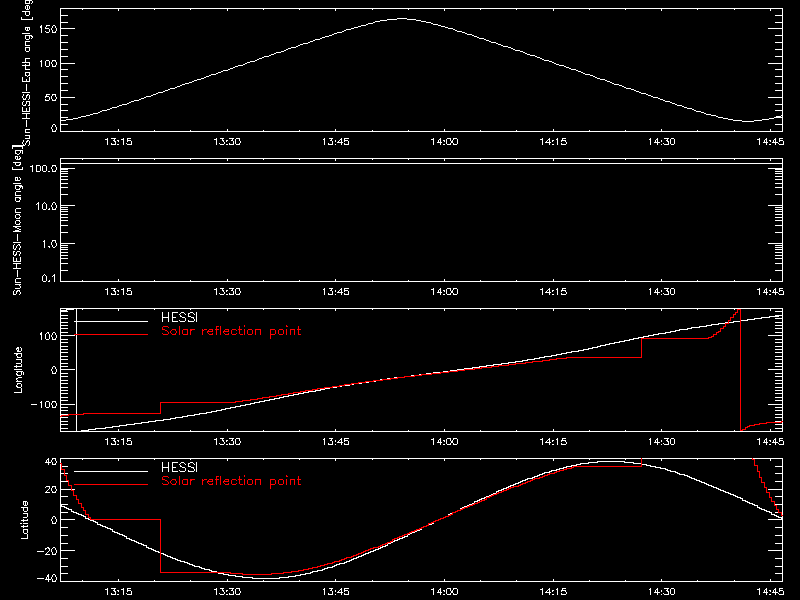Select HESSI legend label in Longitude plot

(179, 317)
